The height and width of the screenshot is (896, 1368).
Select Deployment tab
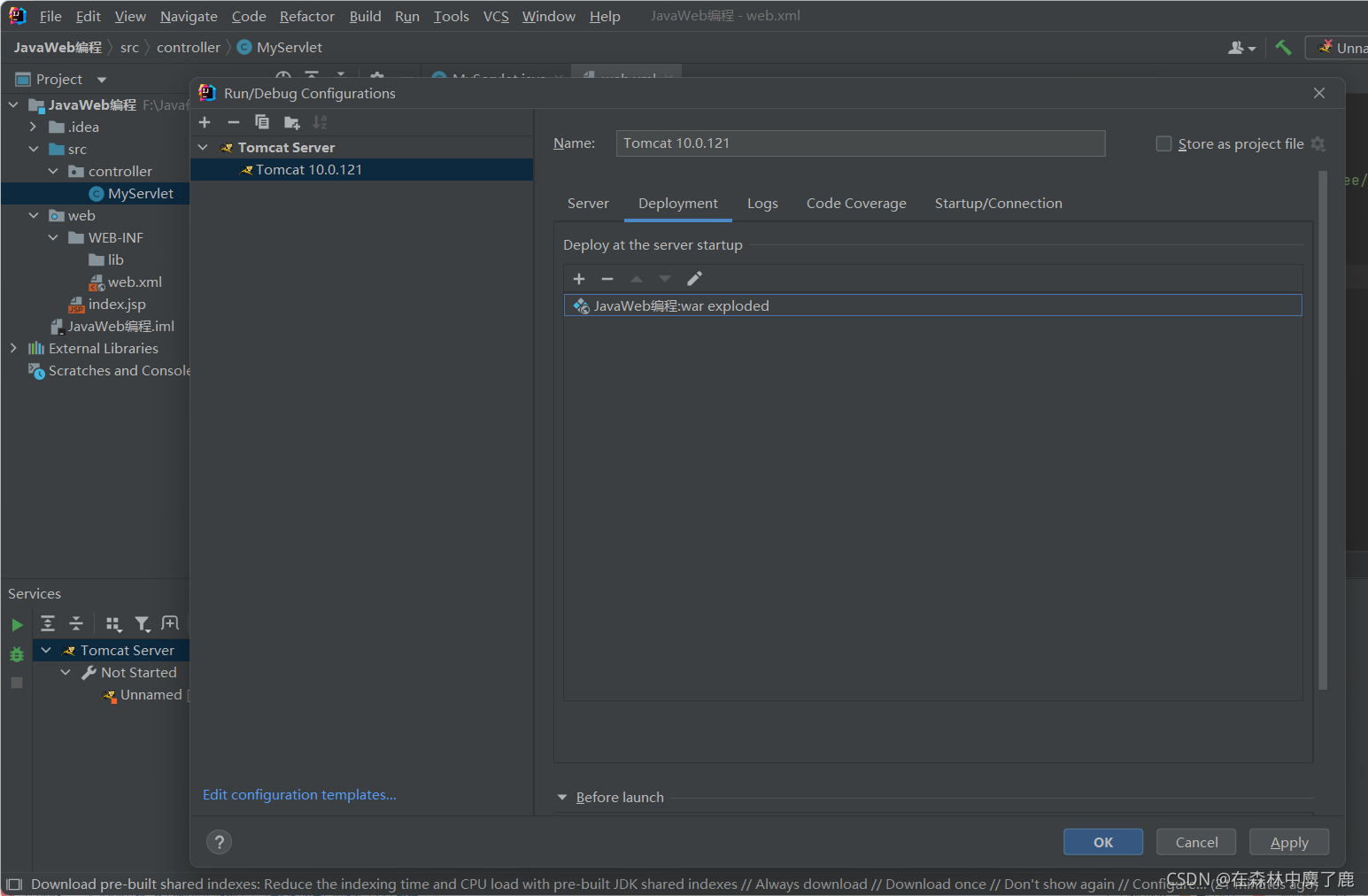pyautogui.click(x=678, y=204)
